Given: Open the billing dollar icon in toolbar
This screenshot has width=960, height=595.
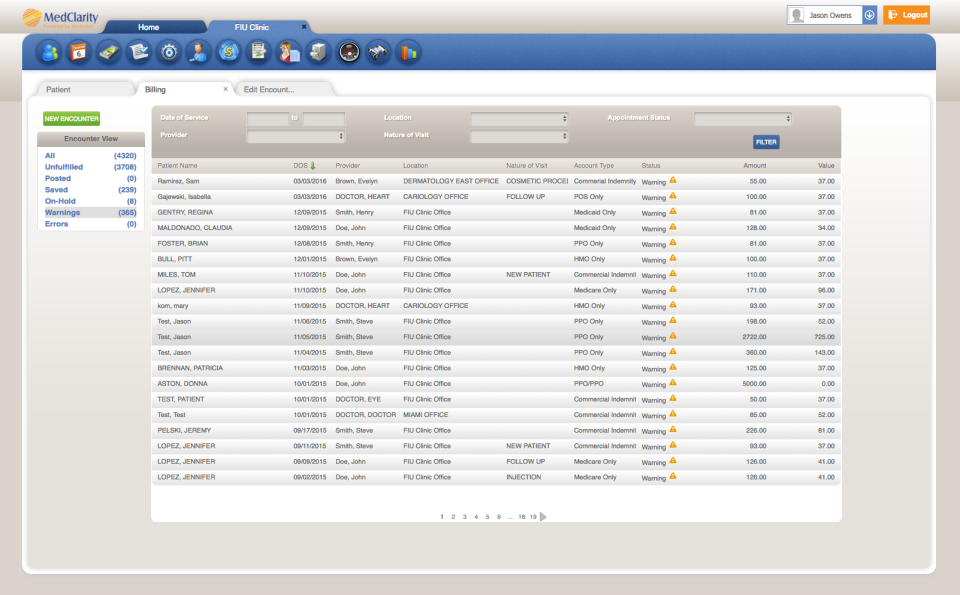Looking at the screenshot, I should (231, 51).
